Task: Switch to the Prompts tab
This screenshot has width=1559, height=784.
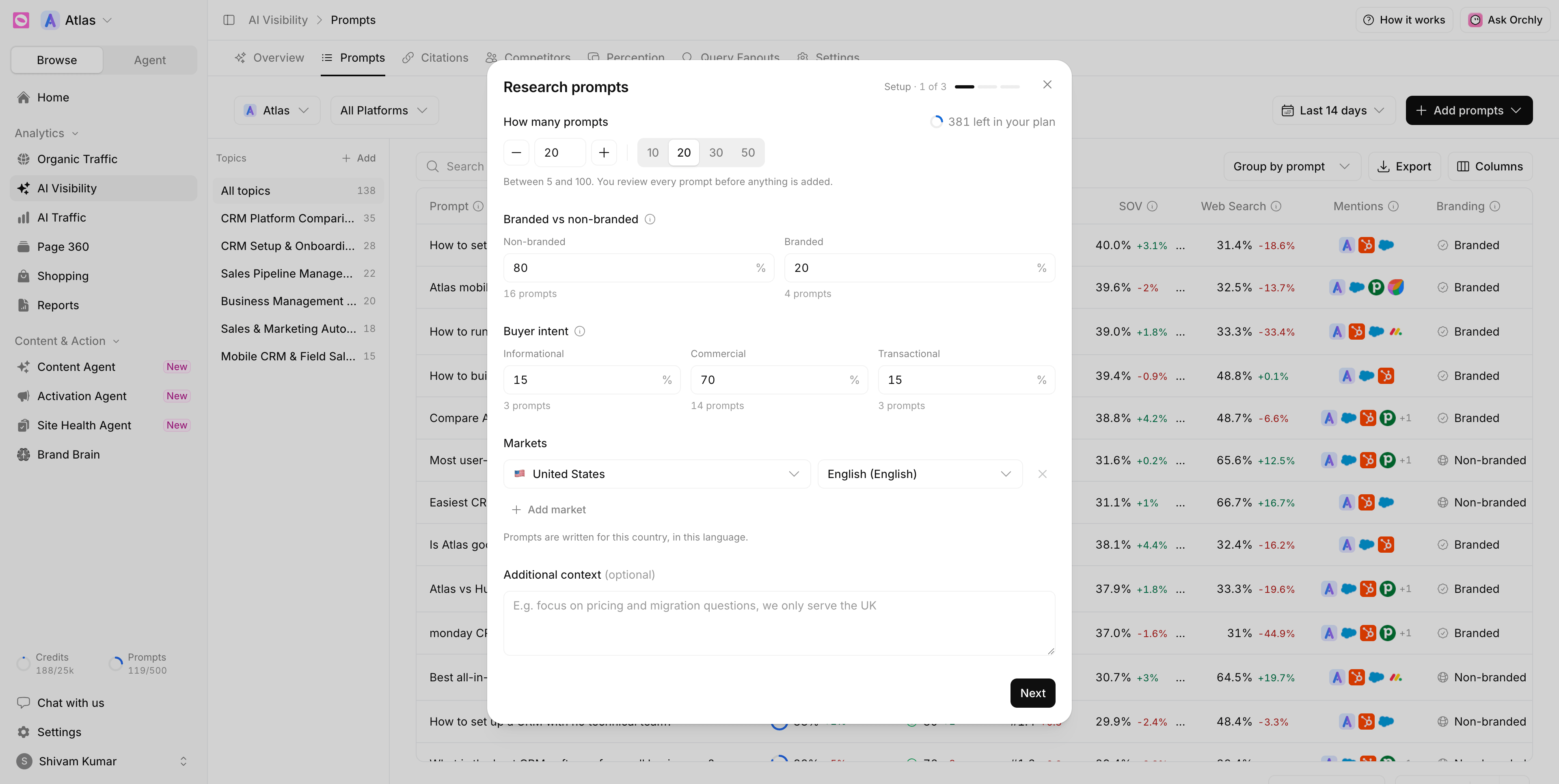Action: (353, 58)
